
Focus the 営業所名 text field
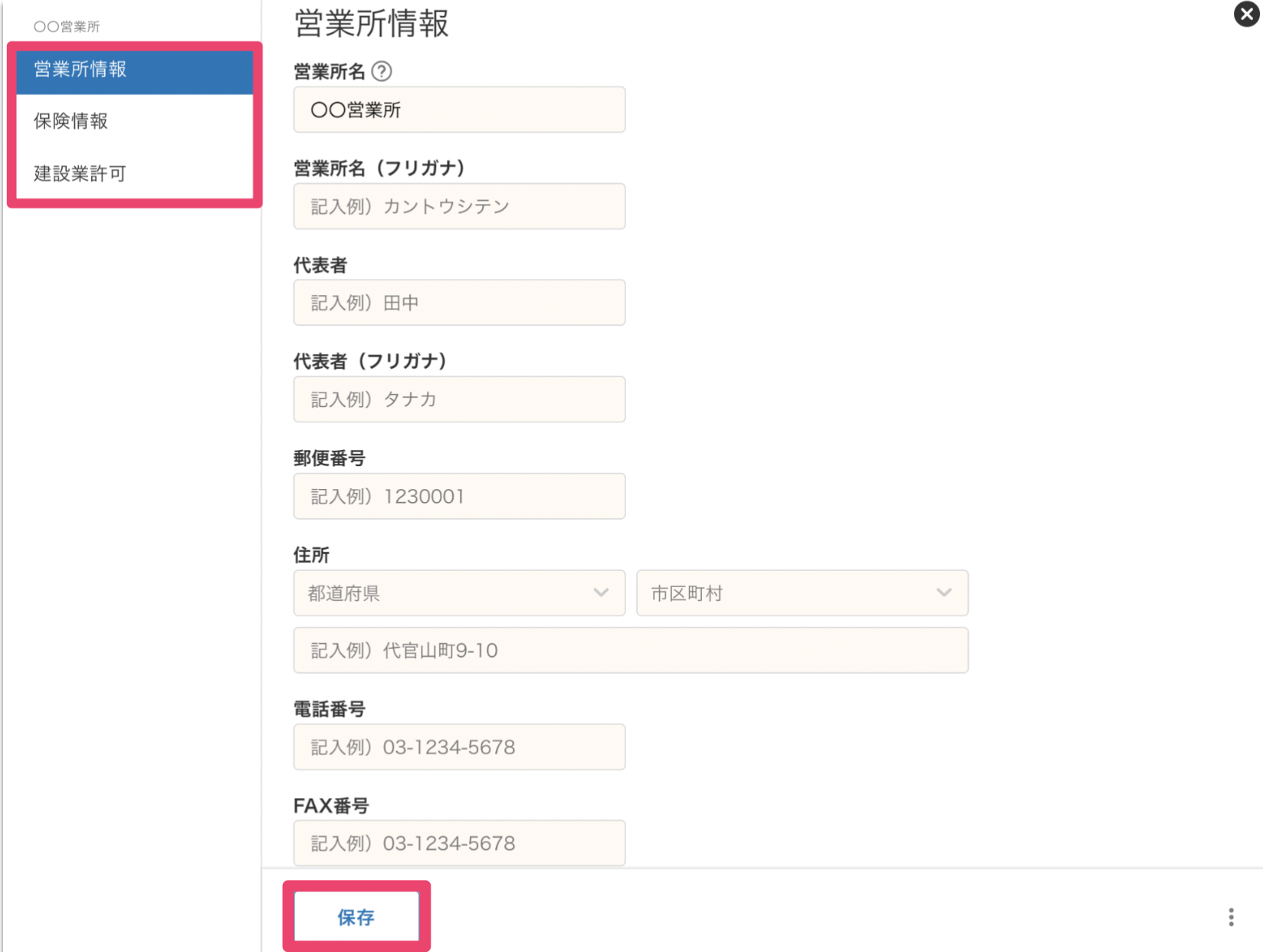pyautogui.click(x=458, y=110)
